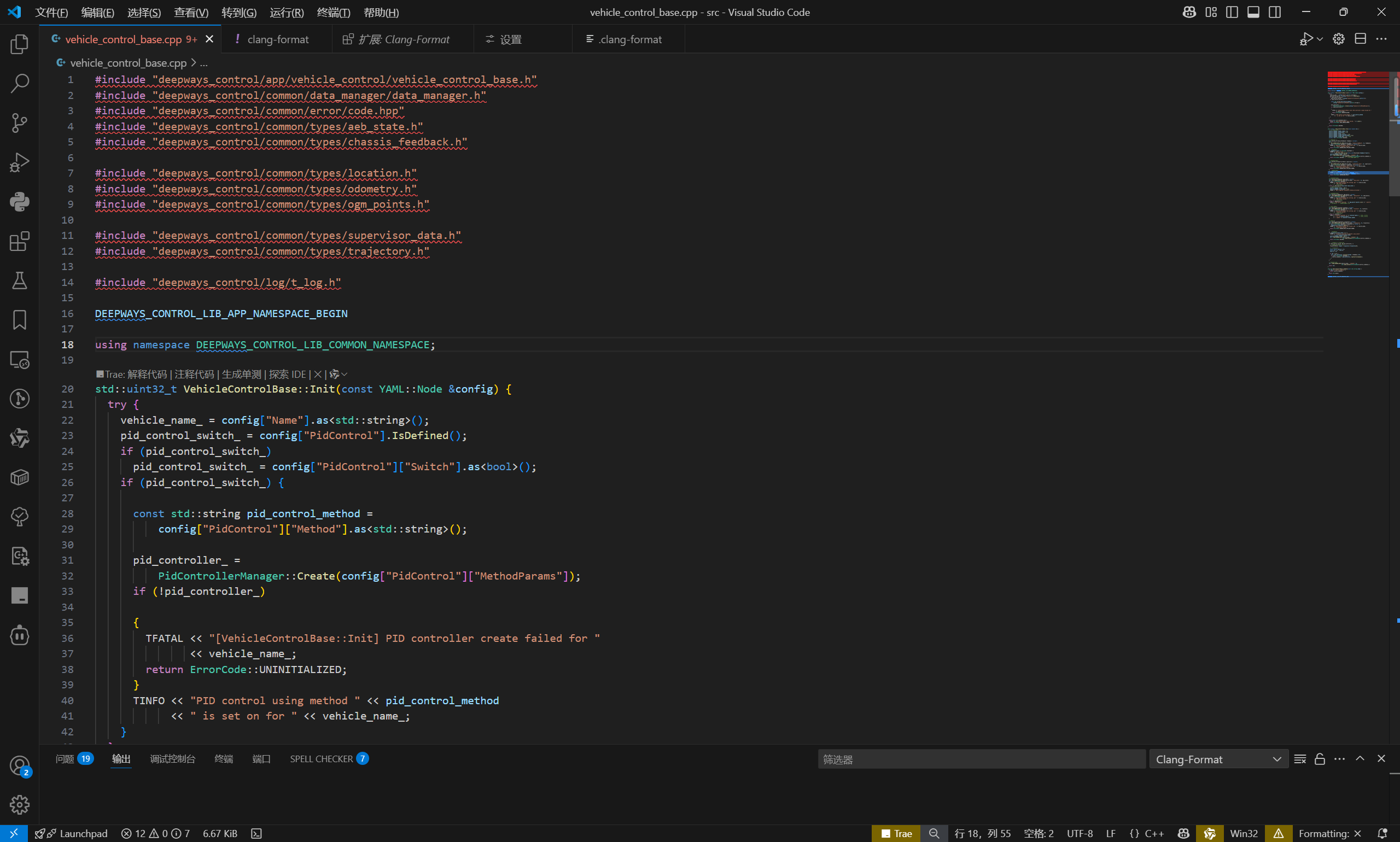The image size is (1400, 842).
Task: Click the split editor icon
Action: click(x=1360, y=39)
